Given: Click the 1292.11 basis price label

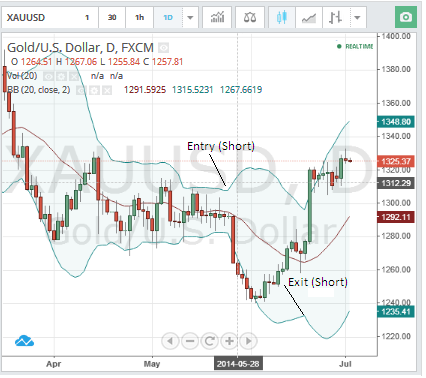Looking at the screenshot, I should (396, 217).
